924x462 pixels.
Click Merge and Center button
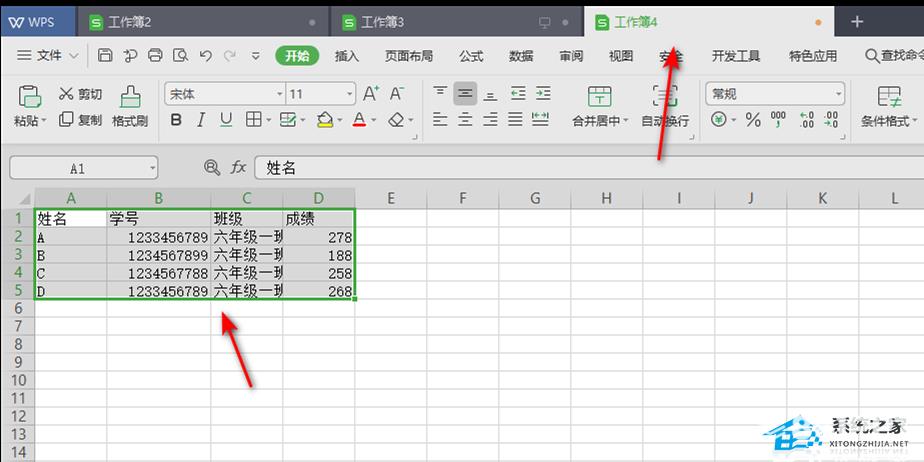pyautogui.click(x=600, y=107)
